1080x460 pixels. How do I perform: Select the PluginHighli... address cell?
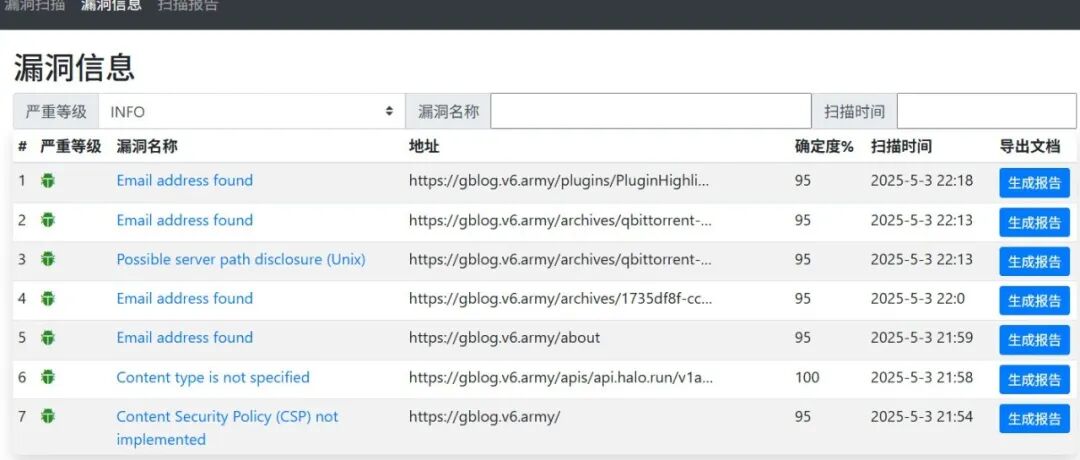click(x=559, y=180)
